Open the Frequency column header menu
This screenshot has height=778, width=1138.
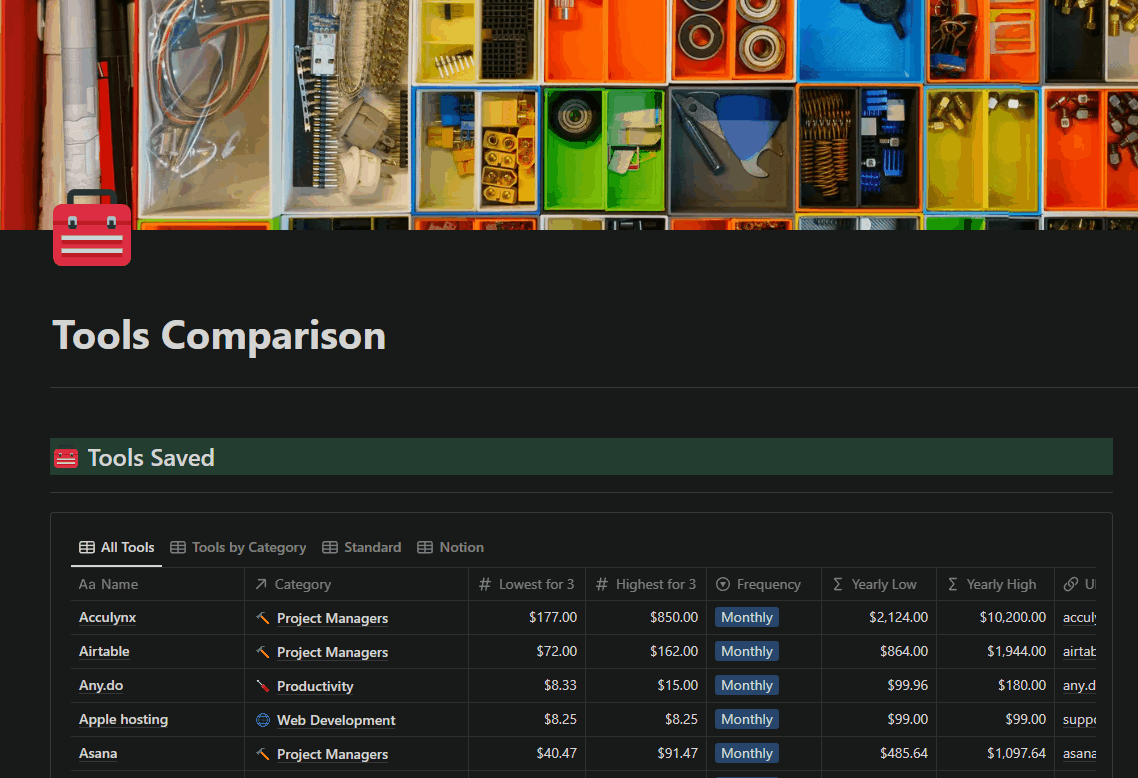tap(767, 585)
